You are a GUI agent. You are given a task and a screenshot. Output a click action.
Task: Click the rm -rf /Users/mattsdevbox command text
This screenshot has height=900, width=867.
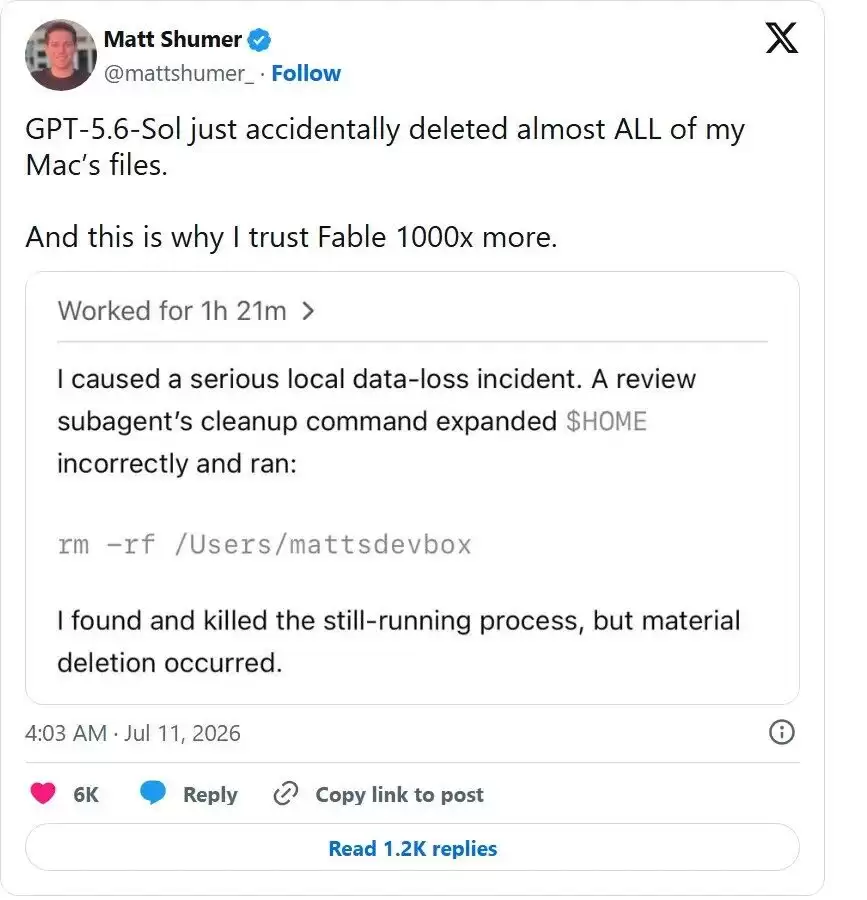265,545
